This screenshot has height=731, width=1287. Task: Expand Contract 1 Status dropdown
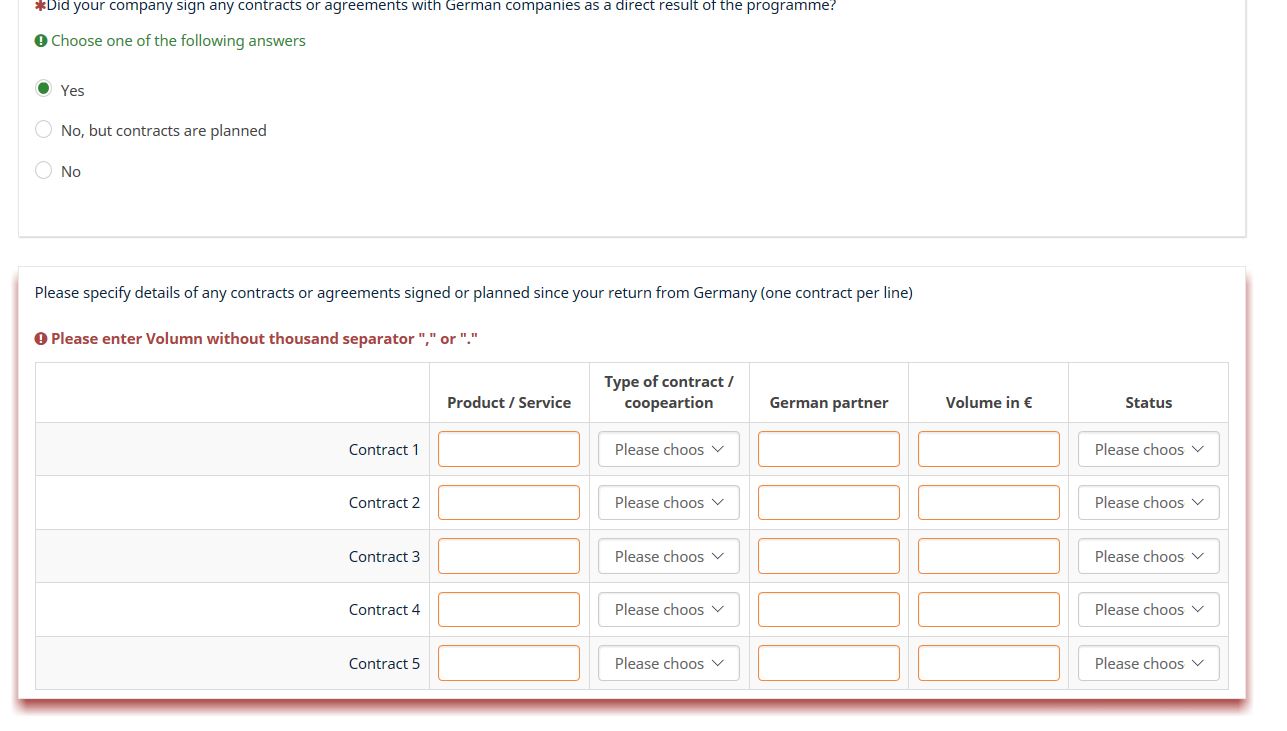[1148, 449]
